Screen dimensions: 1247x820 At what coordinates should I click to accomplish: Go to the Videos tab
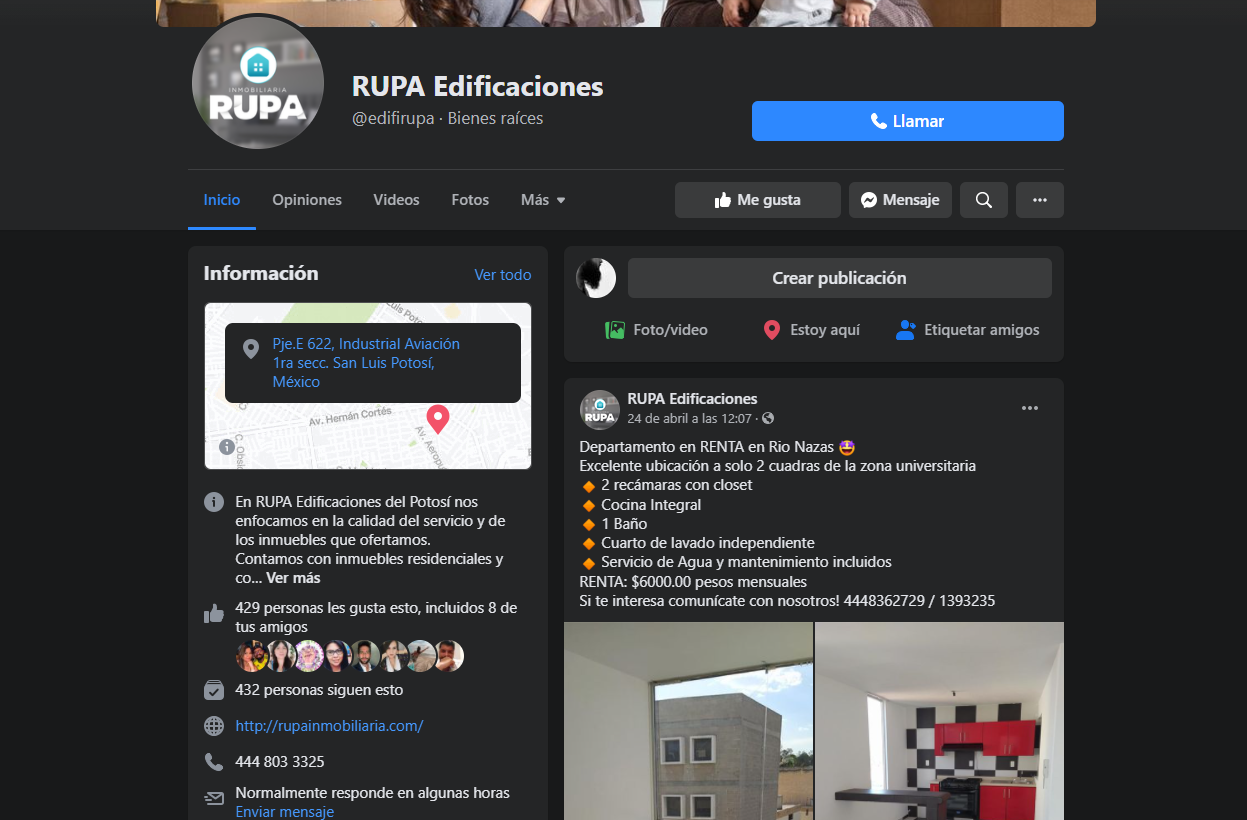coord(397,200)
